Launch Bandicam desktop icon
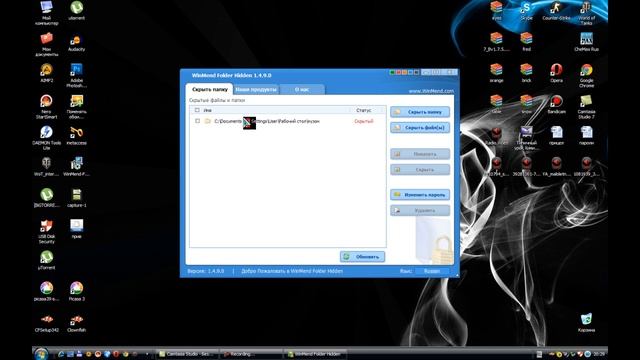Viewport: 640px width, 360px height. 556,104
